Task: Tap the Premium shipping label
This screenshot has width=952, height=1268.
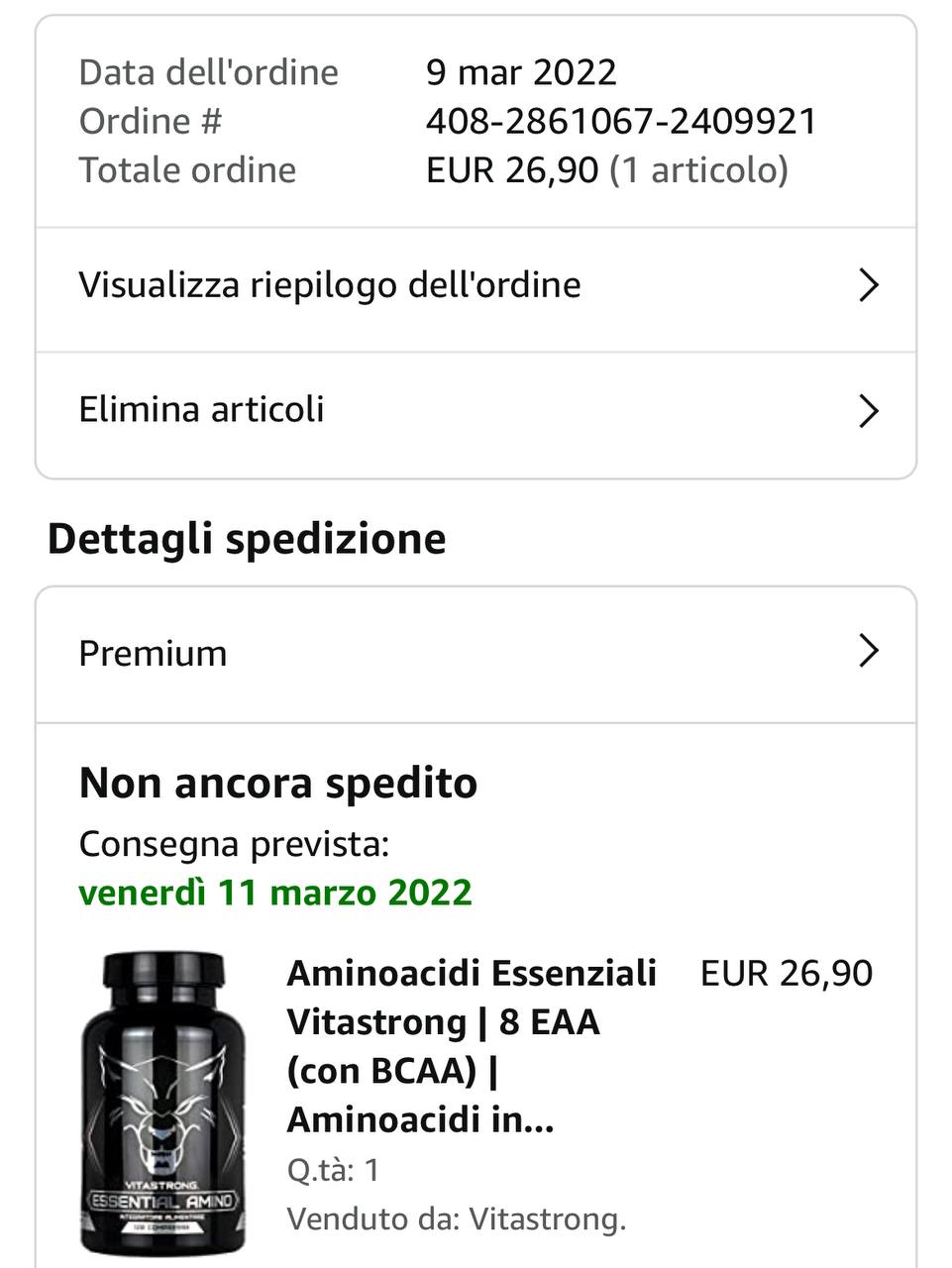Action: (153, 654)
